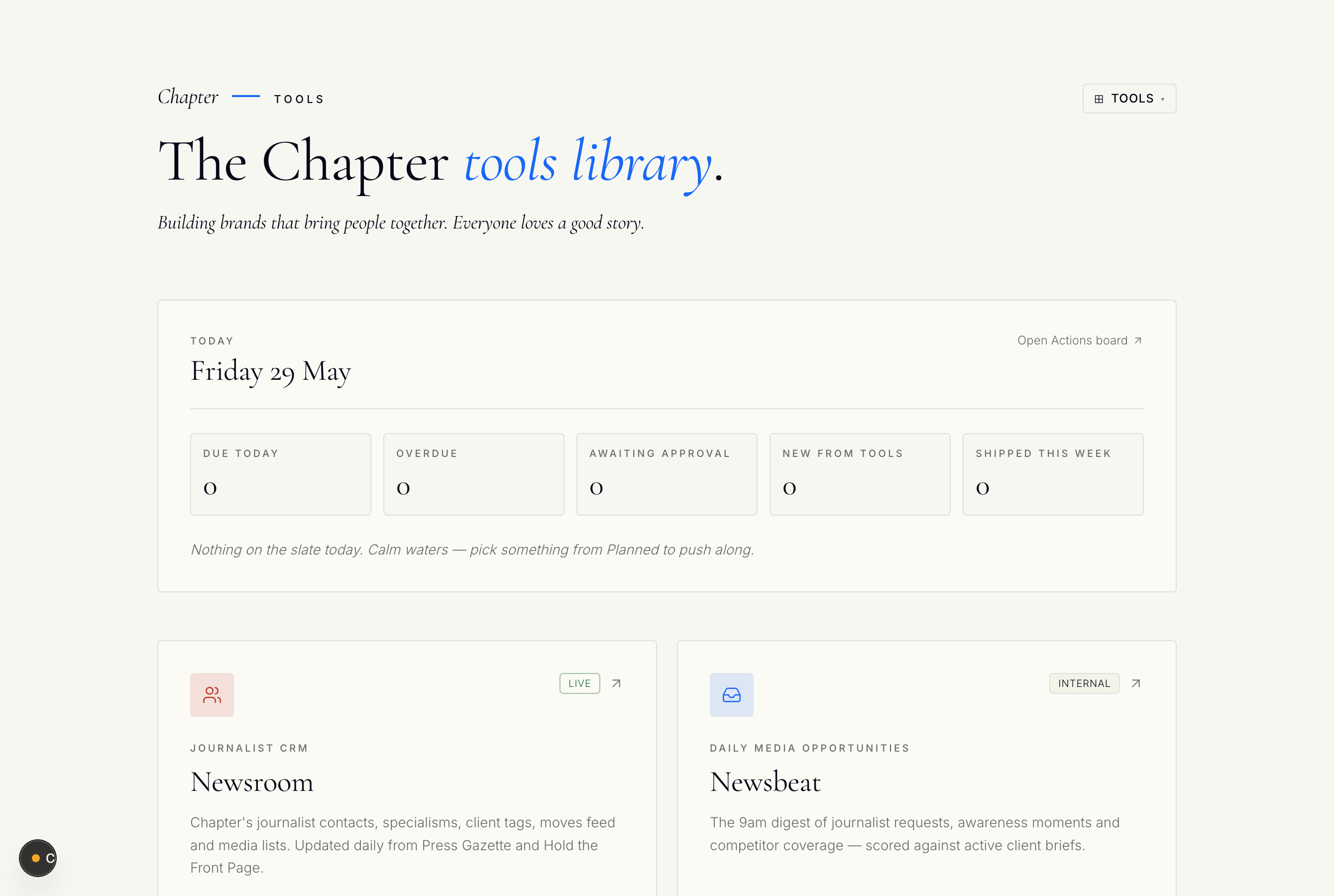1334x896 pixels.
Task: Click the Friday 29 May date heading
Action: pos(270,371)
